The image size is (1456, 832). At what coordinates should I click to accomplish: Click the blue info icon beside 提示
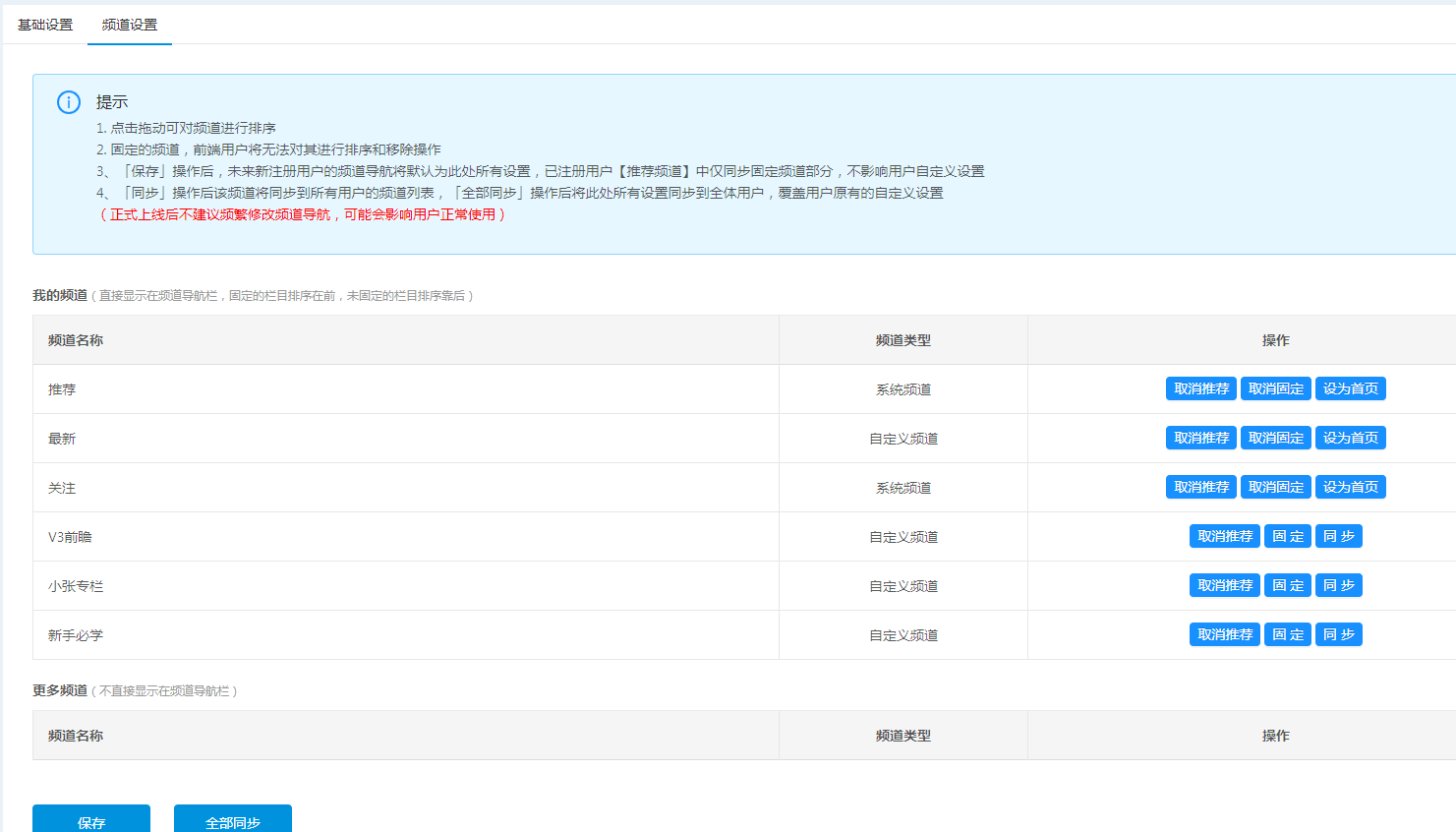coord(69,102)
